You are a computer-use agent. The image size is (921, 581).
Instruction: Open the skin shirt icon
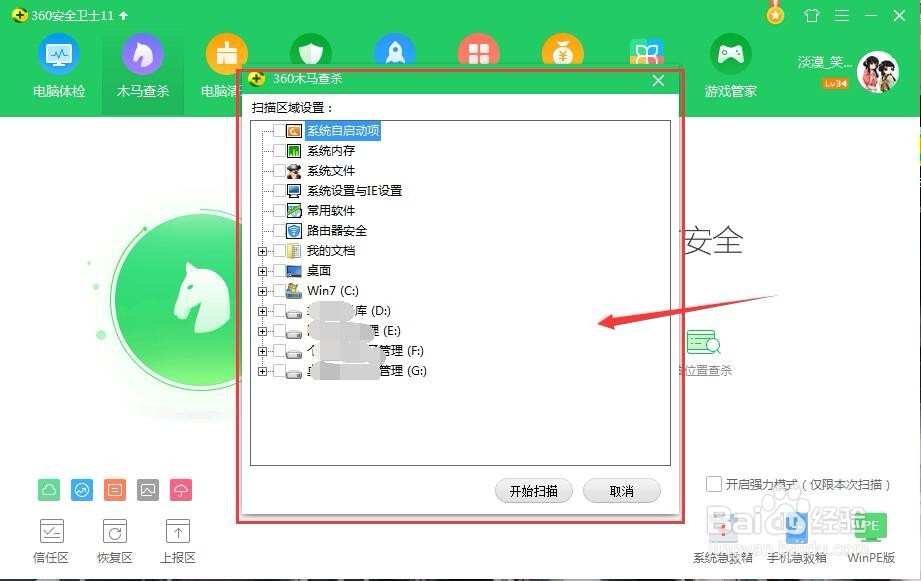tap(812, 15)
